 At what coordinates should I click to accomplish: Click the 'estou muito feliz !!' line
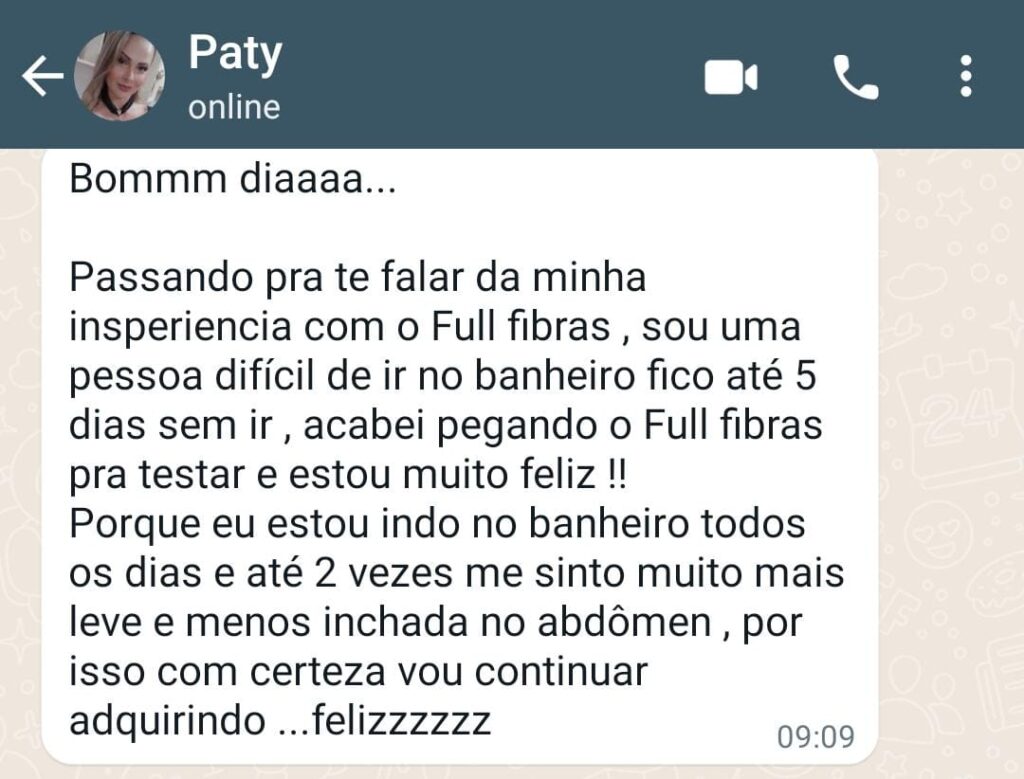coord(458,475)
